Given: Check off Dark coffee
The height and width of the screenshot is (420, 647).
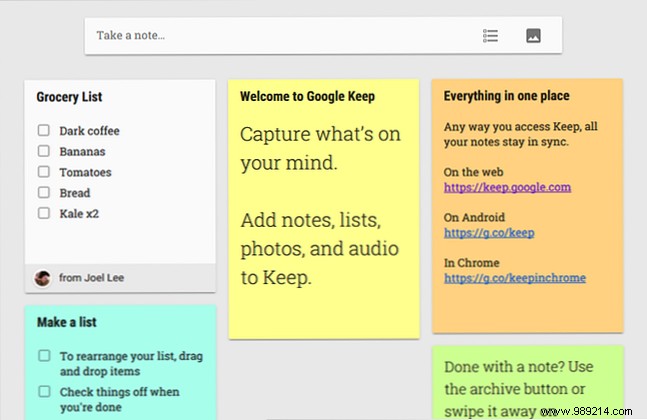Looking at the screenshot, I should click(x=44, y=130).
